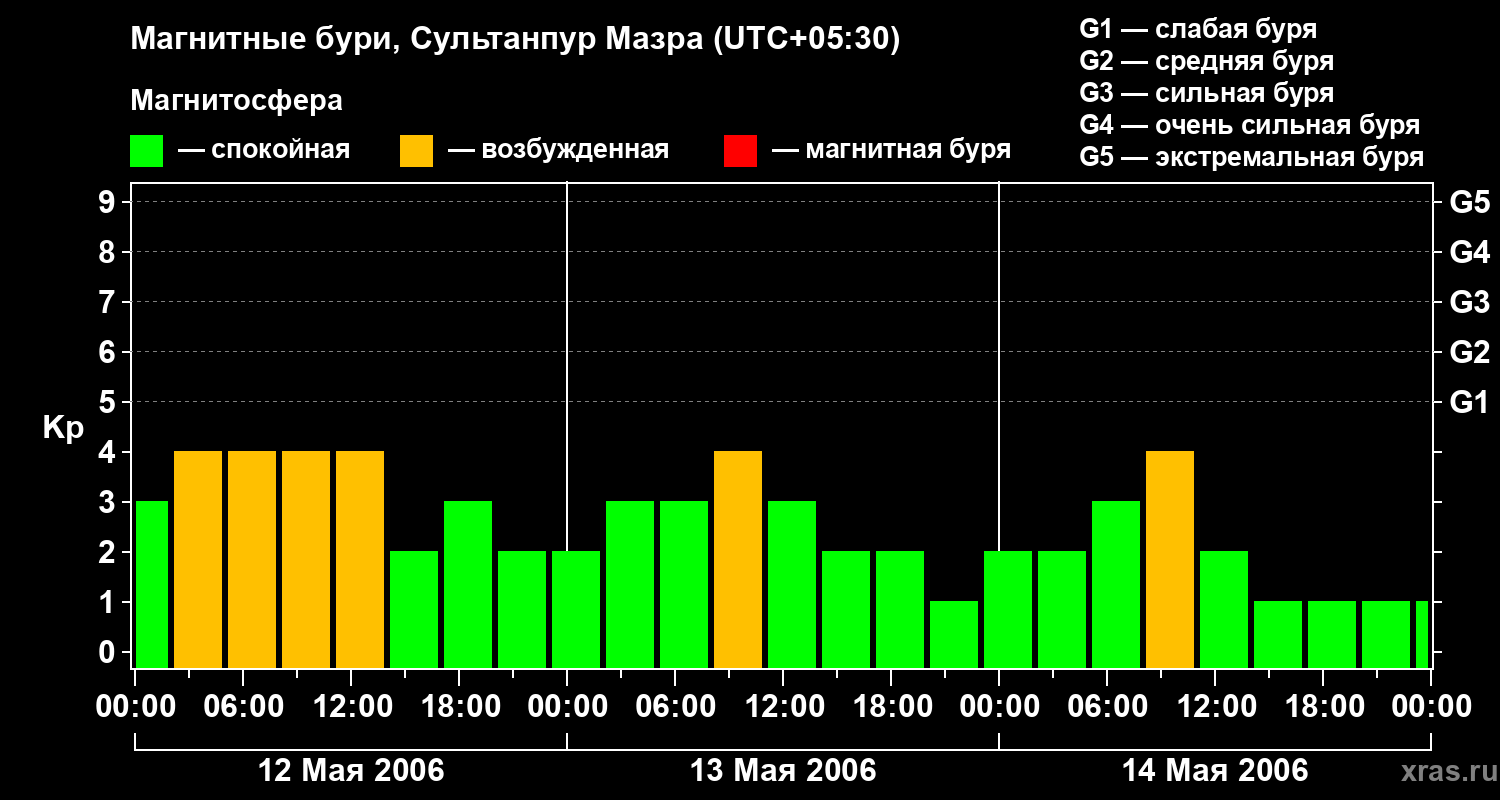Screen dimensions: 1500x800
Task: Click the '12:00' time label under 12 May
Action: coord(351,707)
